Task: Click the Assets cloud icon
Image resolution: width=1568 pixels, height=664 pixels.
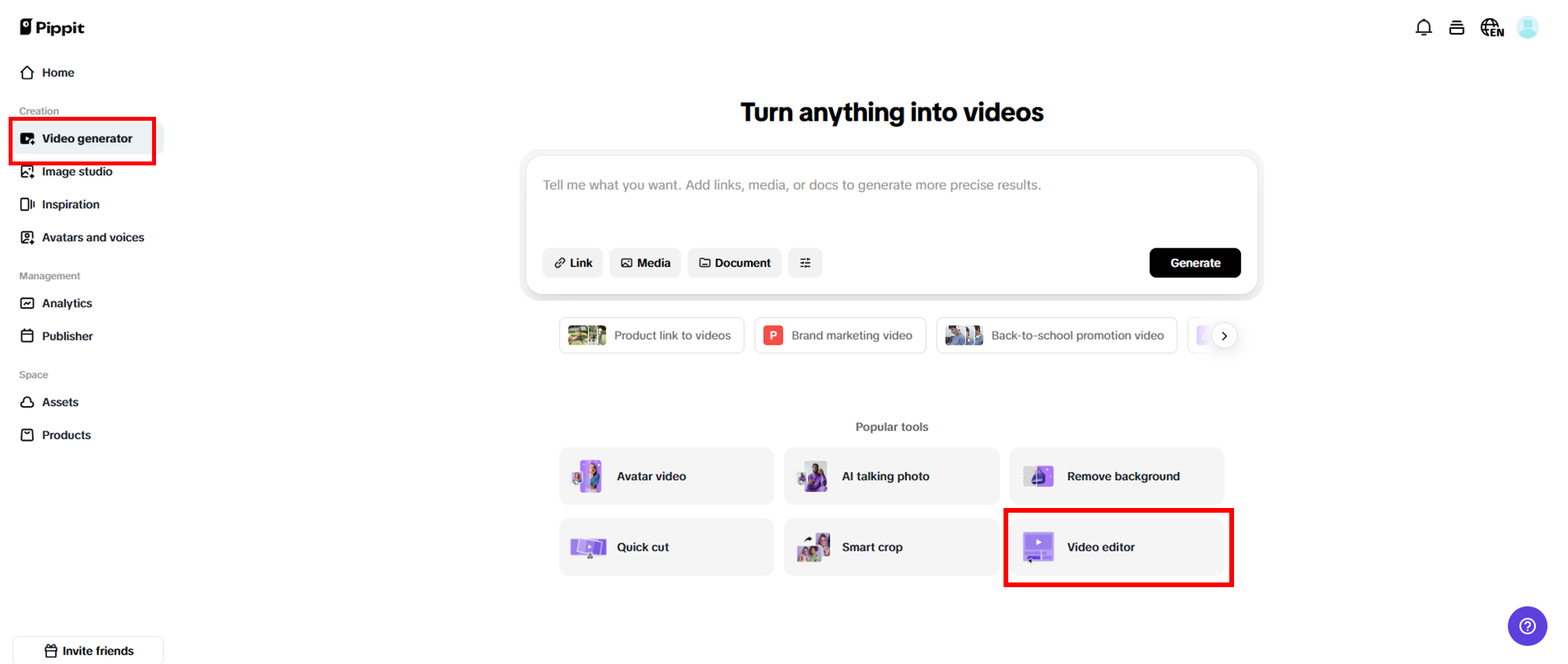Action: pos(27,402)
